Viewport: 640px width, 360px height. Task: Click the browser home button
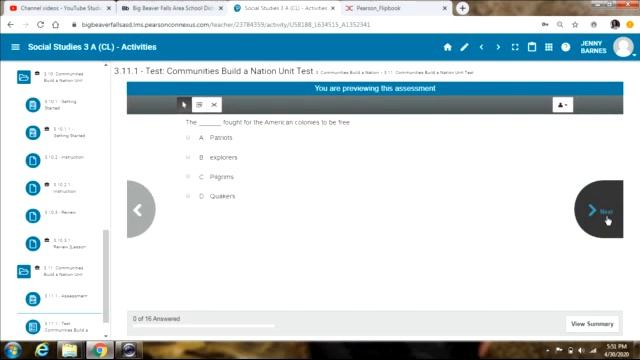click(x=56, y=24)
